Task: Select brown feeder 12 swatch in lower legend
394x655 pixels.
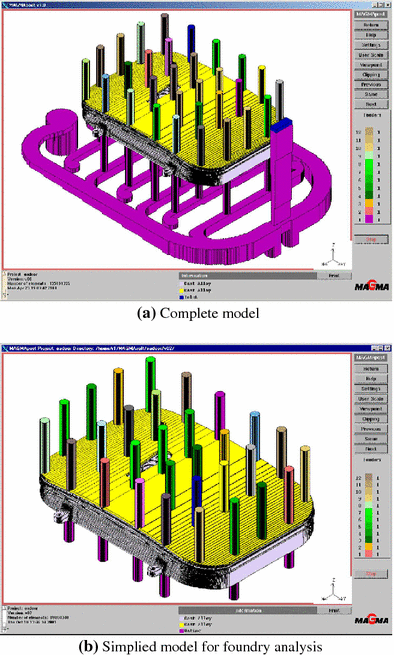Action: coord(369,477)
